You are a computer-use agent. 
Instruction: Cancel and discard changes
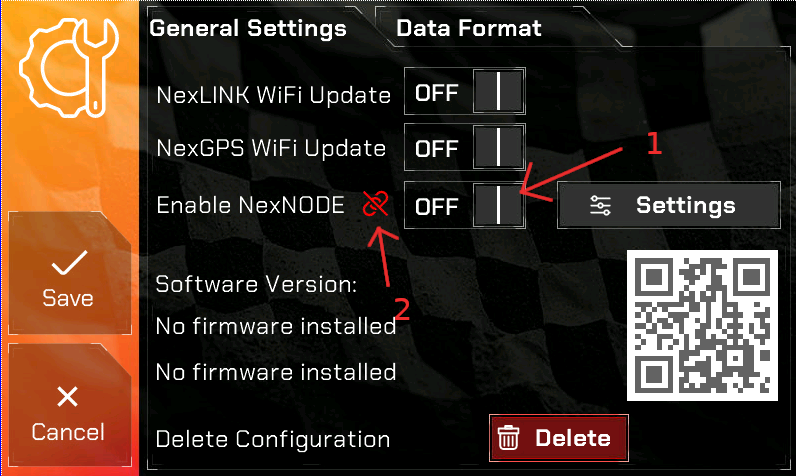(70, 405)
